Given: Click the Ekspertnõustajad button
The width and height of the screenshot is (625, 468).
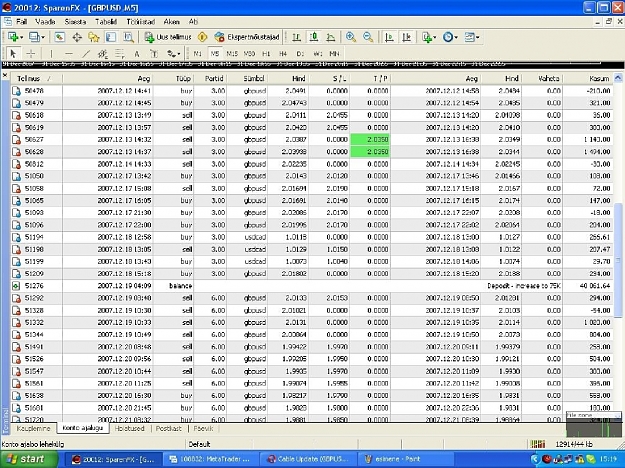Looking at the screenshot, I should (247, 37).
